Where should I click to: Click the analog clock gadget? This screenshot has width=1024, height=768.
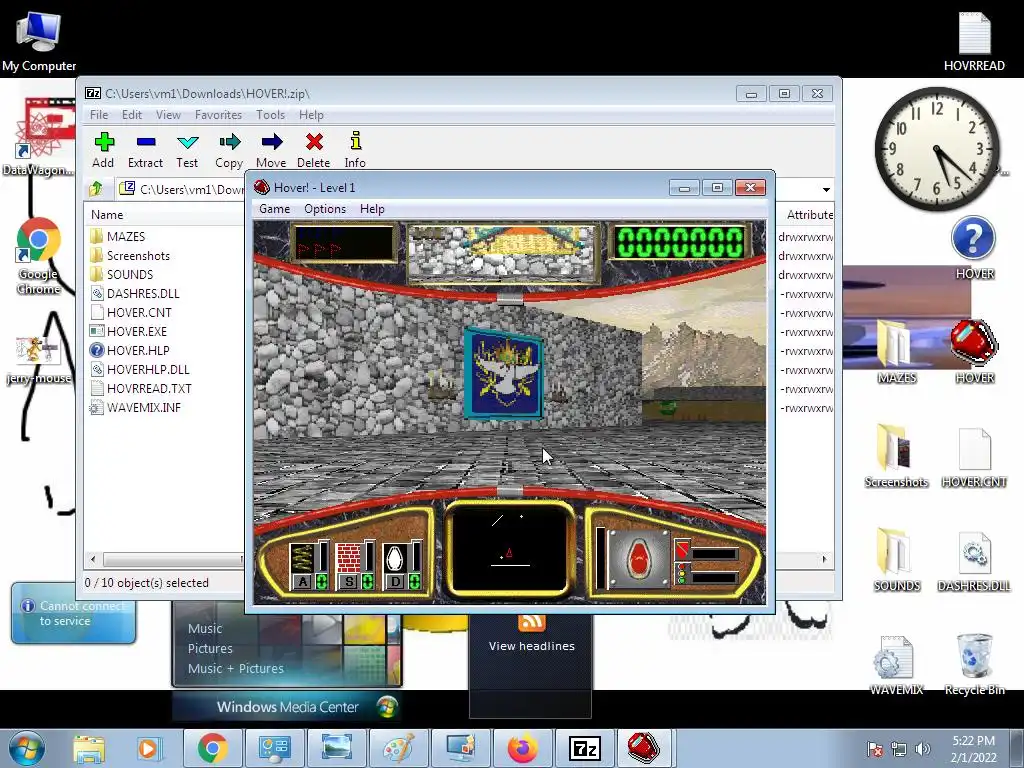(x=937, y=149)
